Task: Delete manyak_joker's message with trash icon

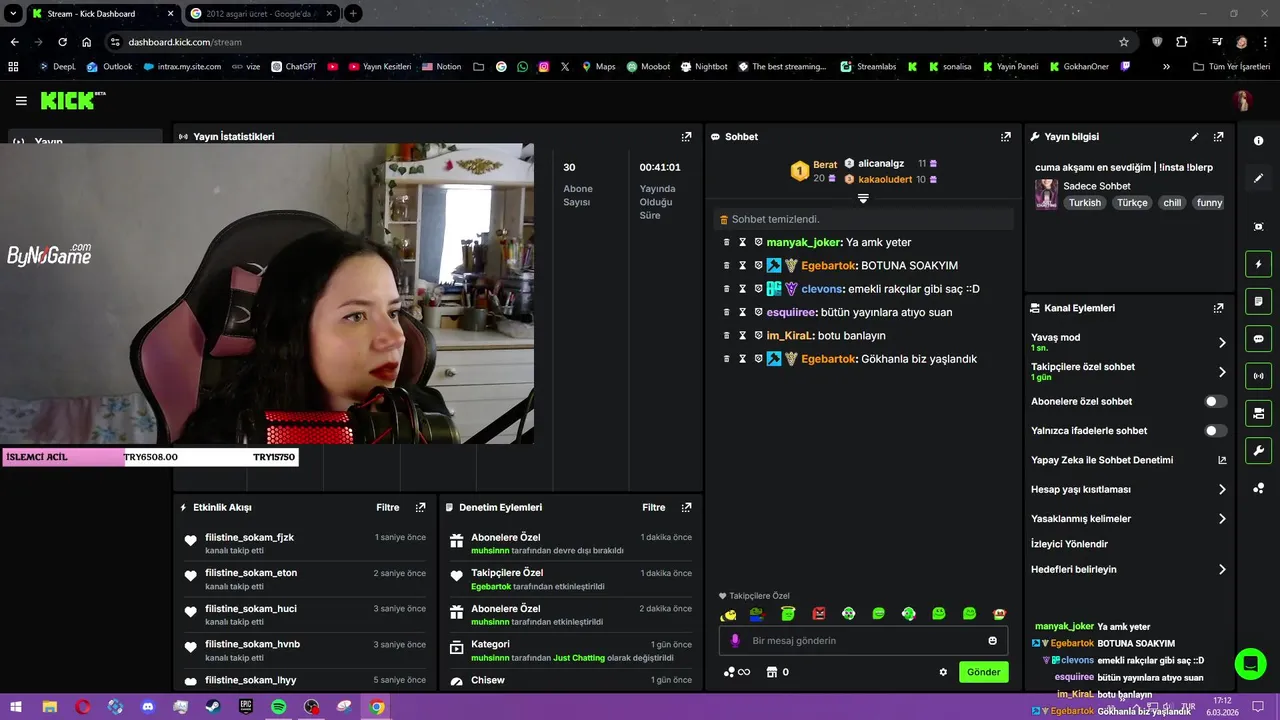Action: (727, 242)
